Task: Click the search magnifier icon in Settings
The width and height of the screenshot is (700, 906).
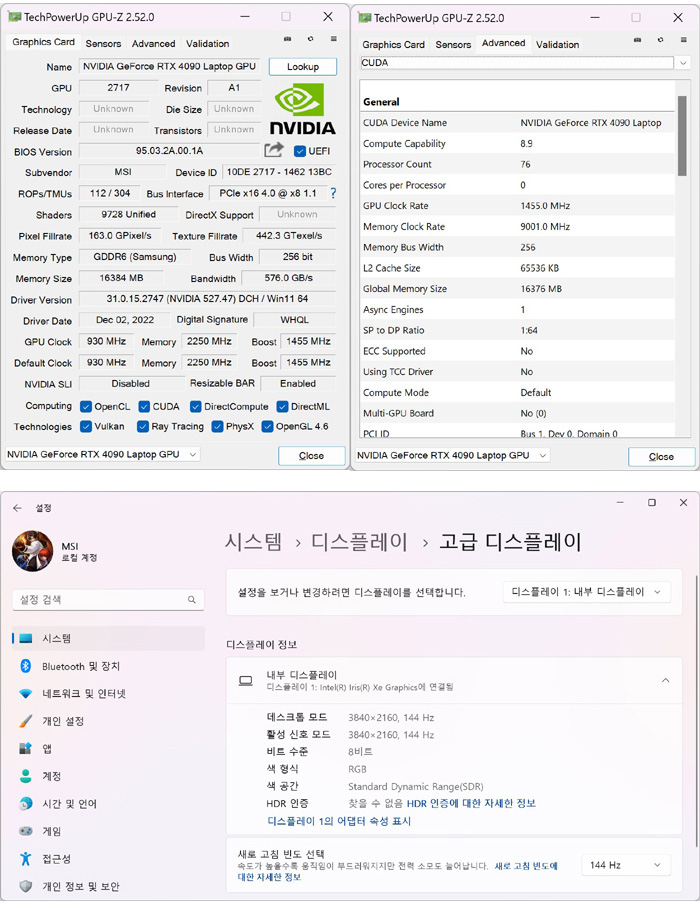Action: [x=191, y=600]
